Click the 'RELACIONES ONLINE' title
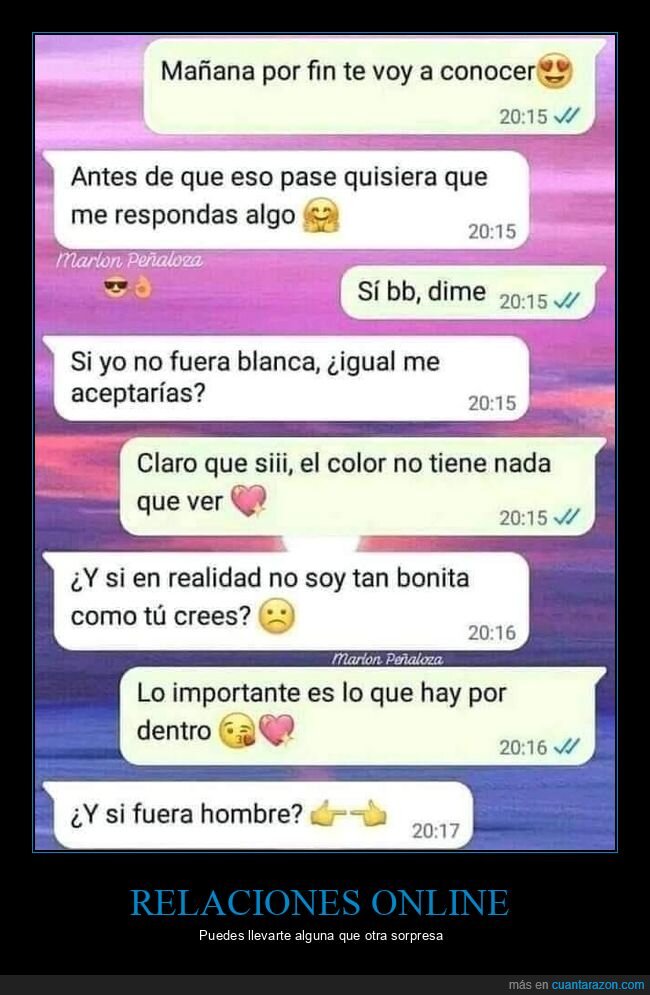This screenshot has height=995, width=650. 319,902
